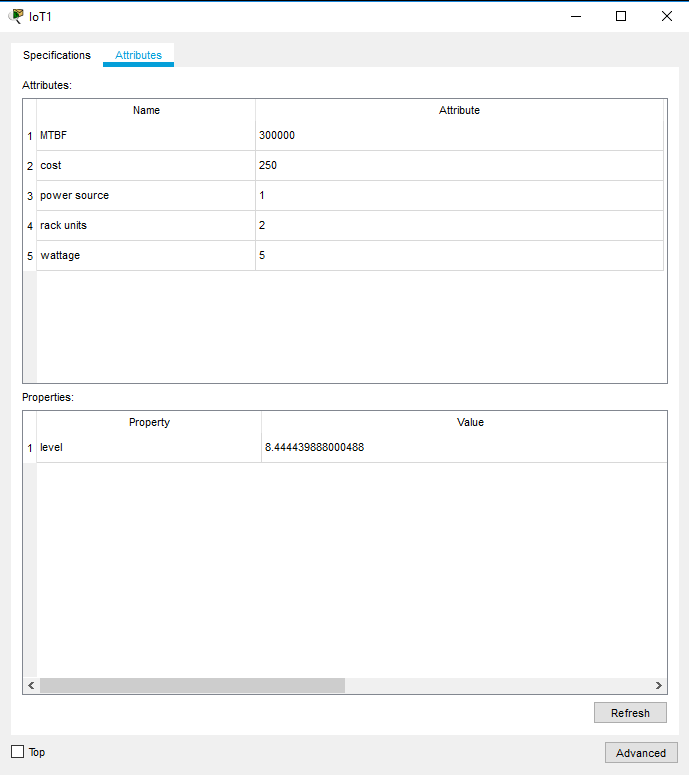Screen dimensions: 689x775
Task: Minimize the IoT1 window
Action: point(576,16)
